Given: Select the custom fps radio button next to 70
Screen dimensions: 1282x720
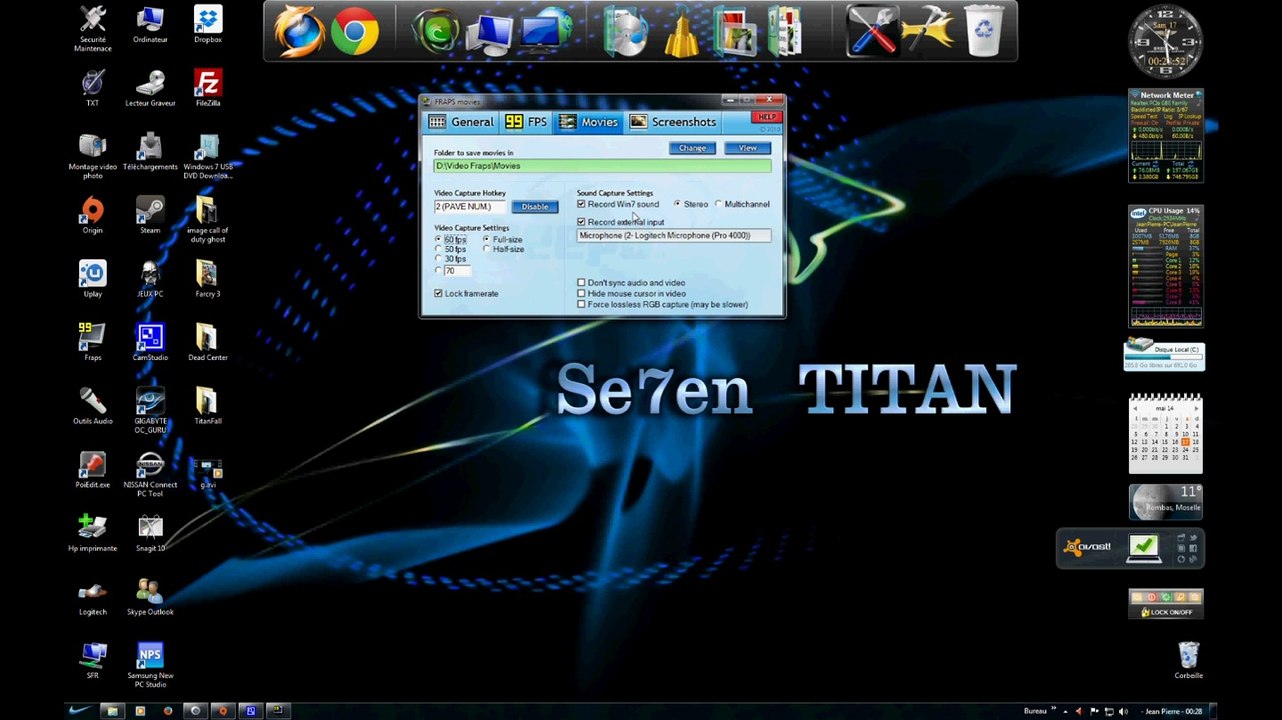Looking at the screenshot, I should (x=438, y=271).
